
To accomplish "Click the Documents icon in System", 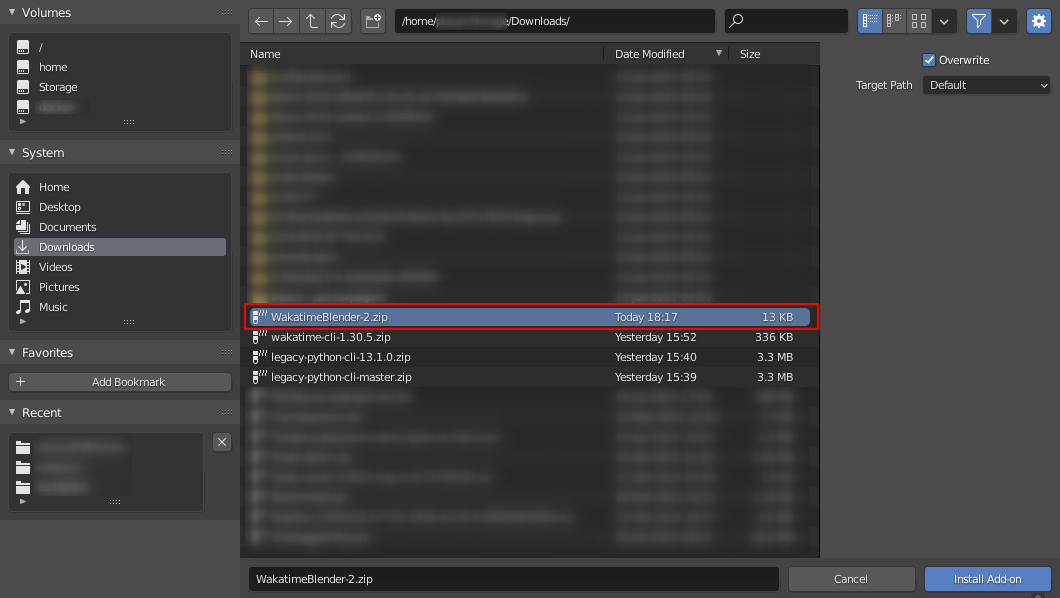I will click(23, 227).
